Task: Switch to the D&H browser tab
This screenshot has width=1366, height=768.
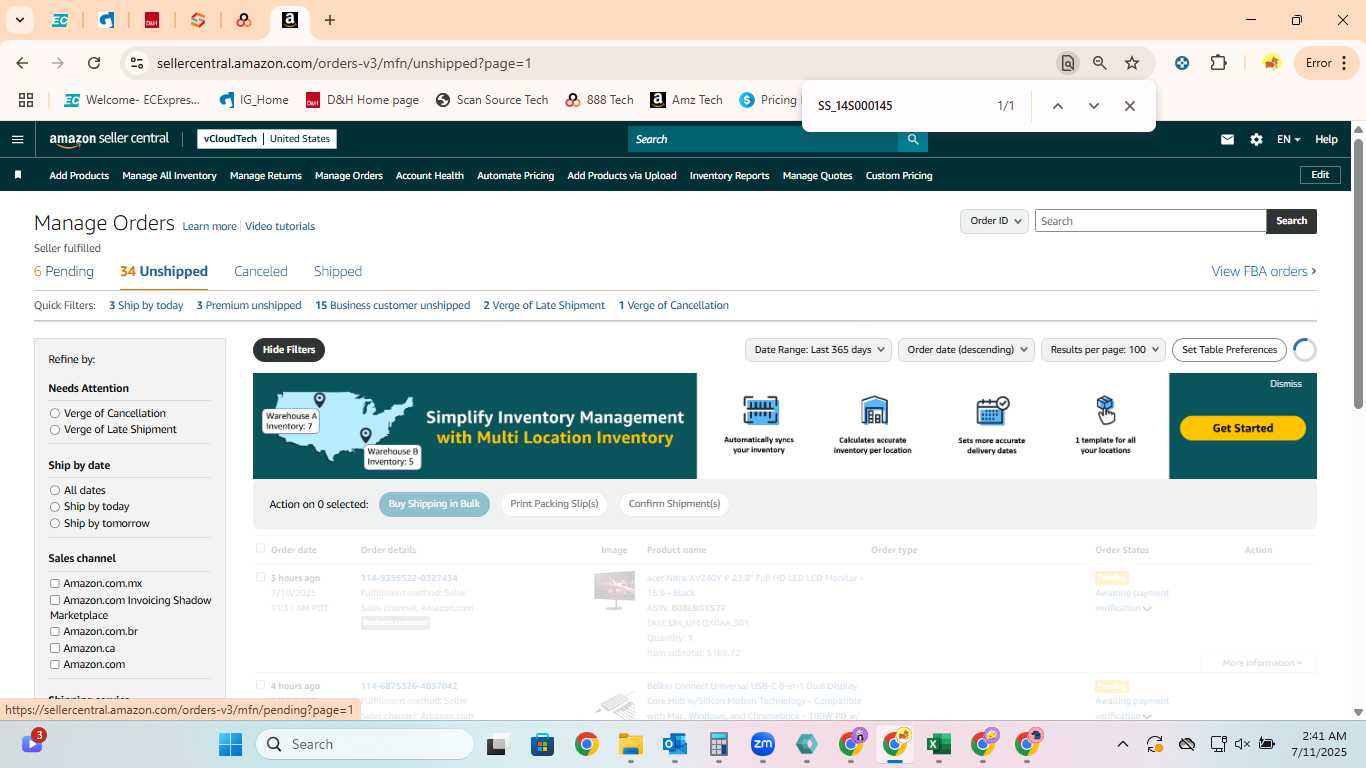Action: 152,20
